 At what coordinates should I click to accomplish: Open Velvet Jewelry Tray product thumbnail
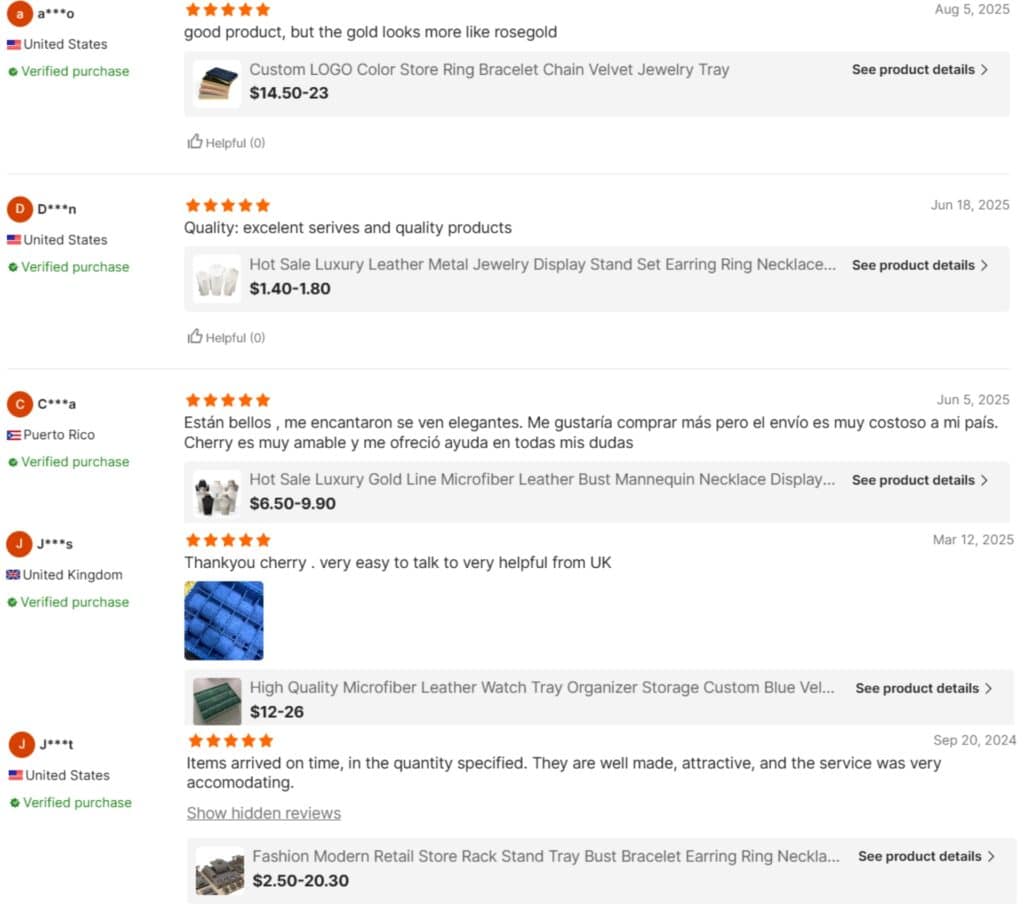[x=217, y=83]
